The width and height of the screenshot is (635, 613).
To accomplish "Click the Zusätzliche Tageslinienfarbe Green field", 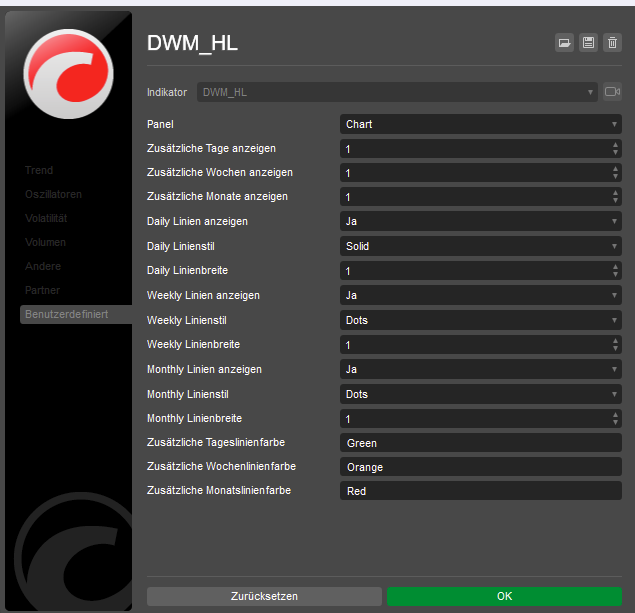I will pyautogui.click(x=481, y=442).
